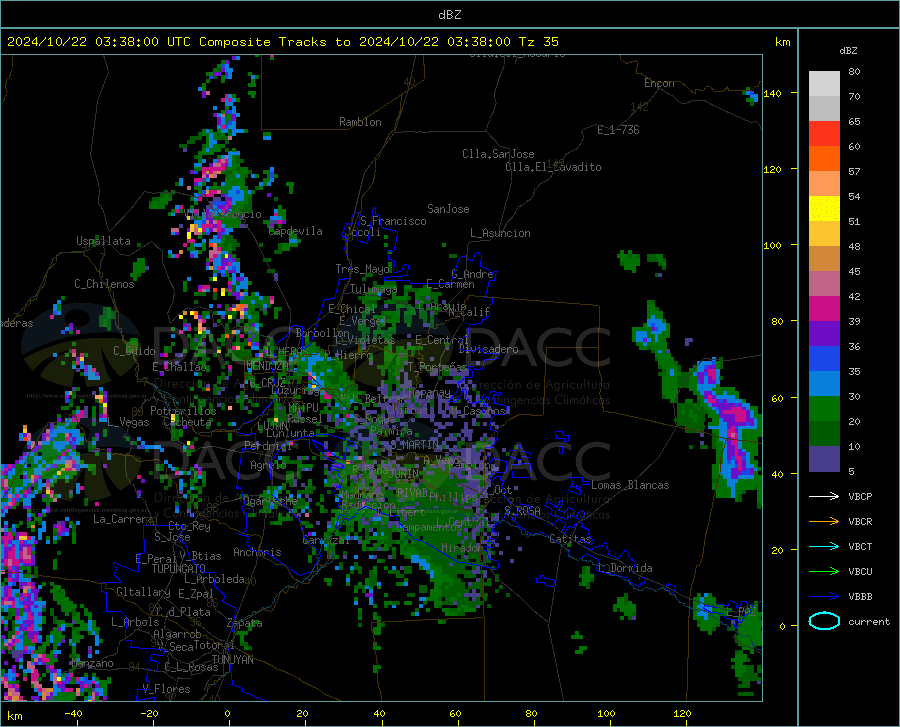The image size is (900, 727).
Task: Click the C_Chilenos map label
Action: tap(104, 284)
